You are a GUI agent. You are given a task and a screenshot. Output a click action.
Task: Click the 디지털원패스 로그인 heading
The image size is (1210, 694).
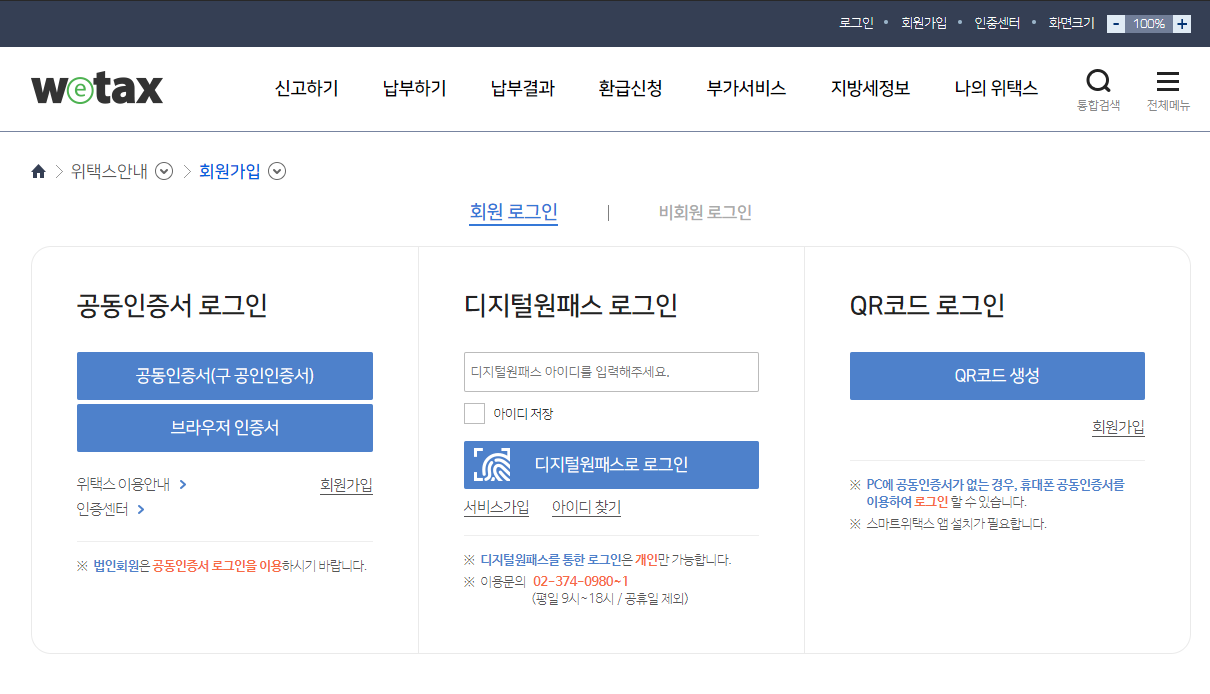[x=571, y=305]
